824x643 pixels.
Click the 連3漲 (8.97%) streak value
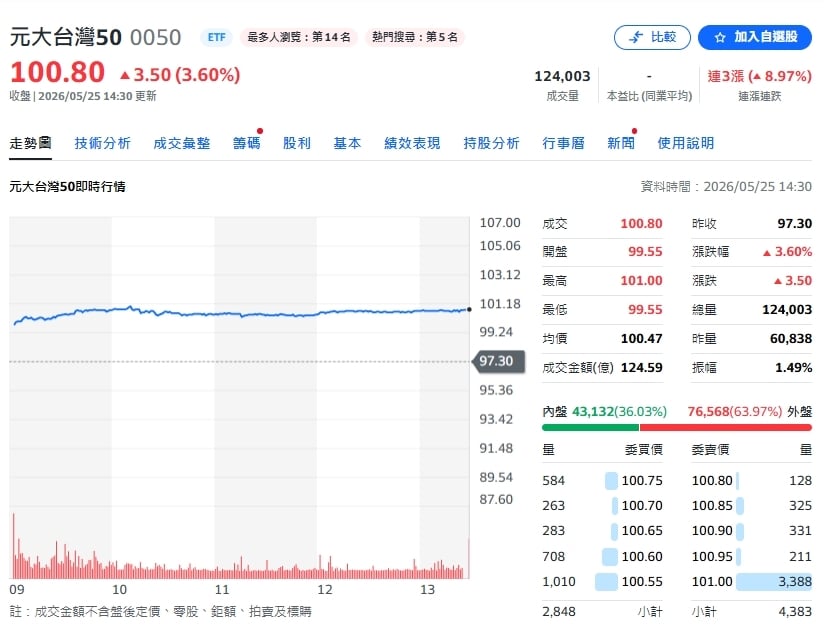tap(759, 77)
